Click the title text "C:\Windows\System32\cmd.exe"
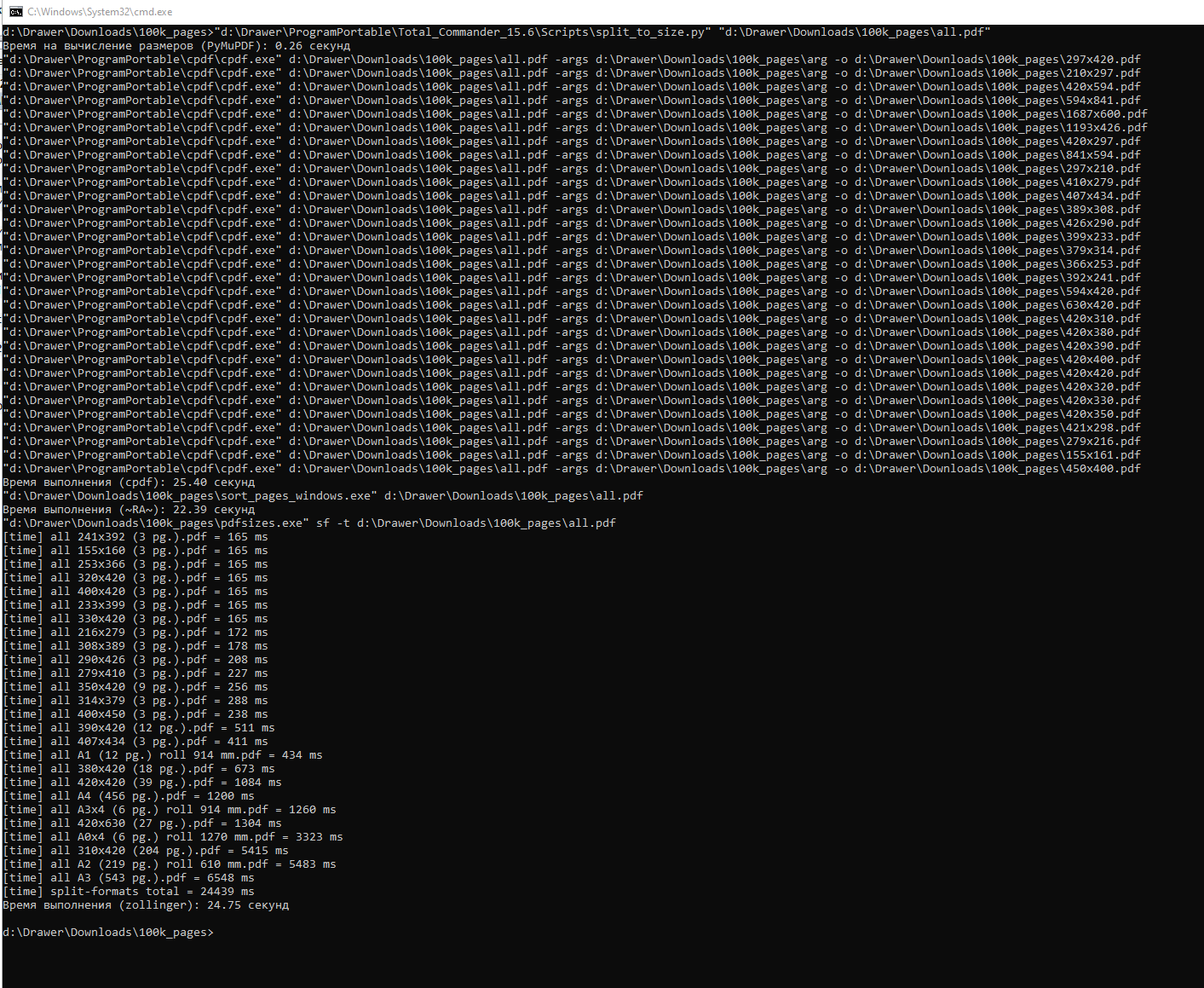1204x988 pixels. 100,12
